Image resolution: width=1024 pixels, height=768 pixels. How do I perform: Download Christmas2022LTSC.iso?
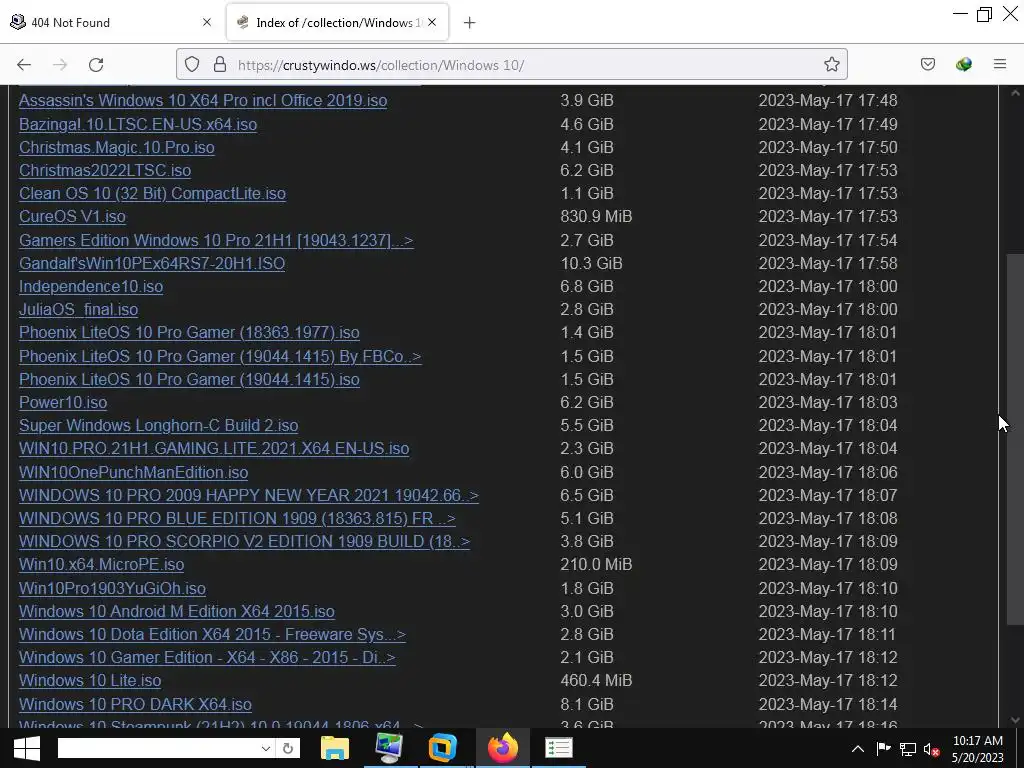pyautogui.click(x=105, y=170)
